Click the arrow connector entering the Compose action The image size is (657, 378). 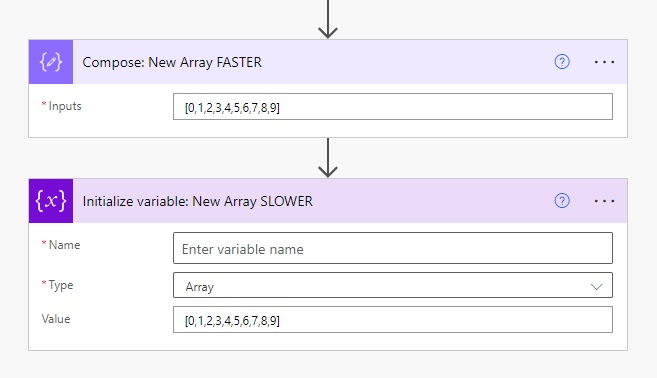coord(328,19)
